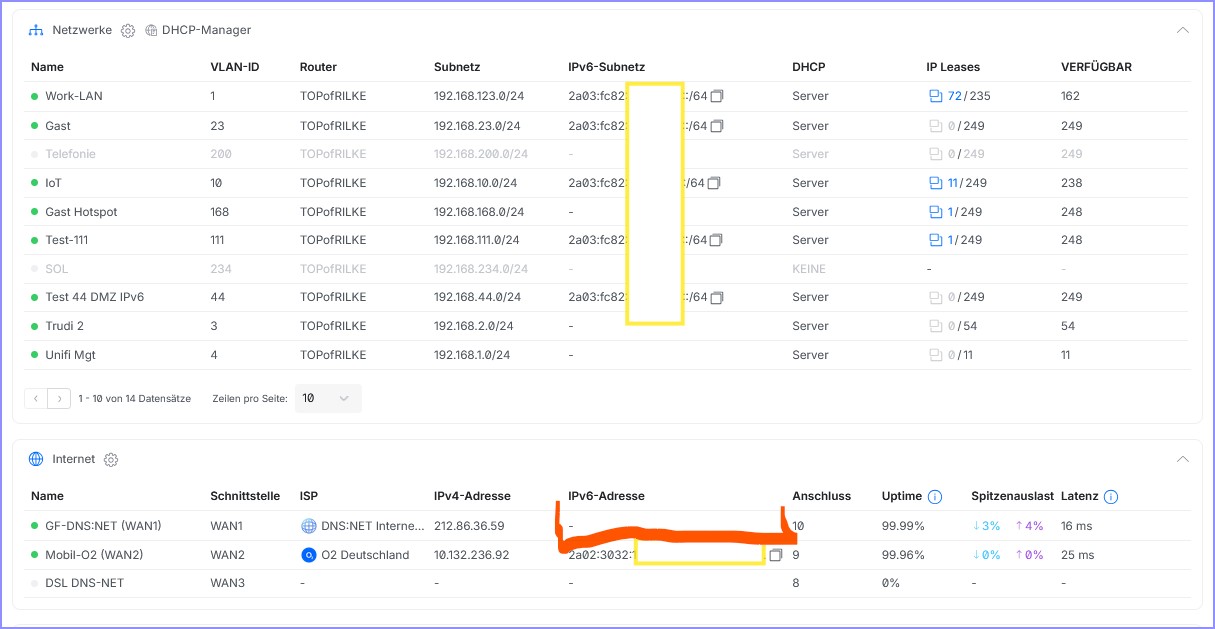Open the Netzwerke settings gear
Image resolution: width=1215 pixels, height=629 pixels.
click(x=128, y=31)
